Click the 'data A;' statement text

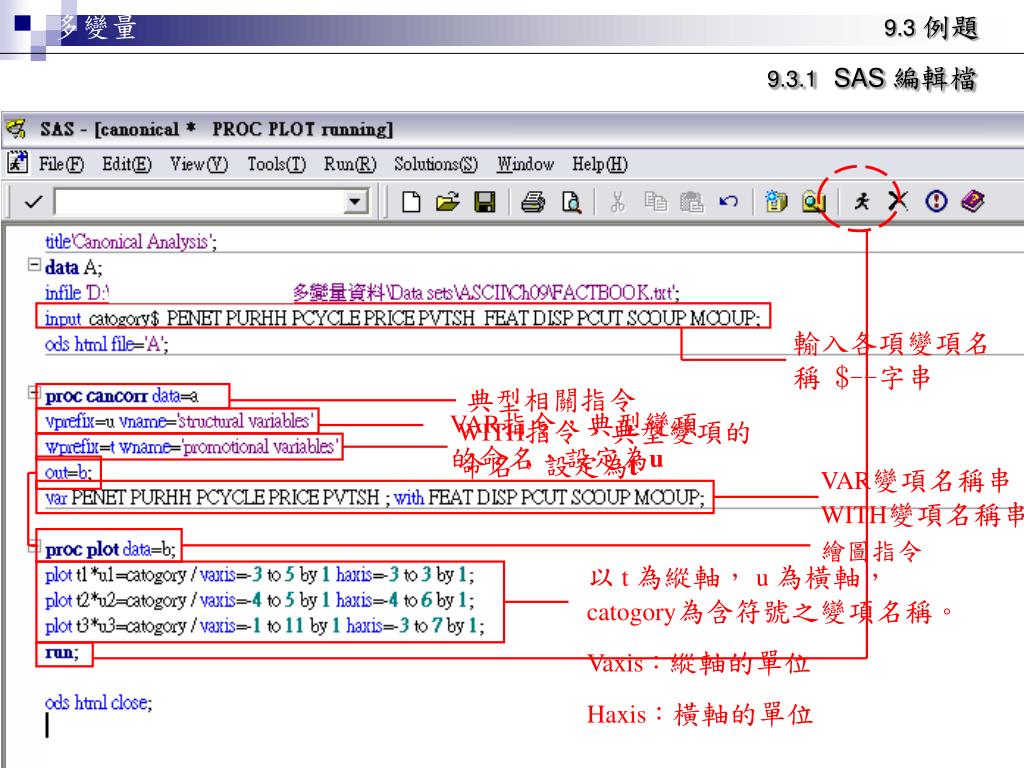click(73, 268)
